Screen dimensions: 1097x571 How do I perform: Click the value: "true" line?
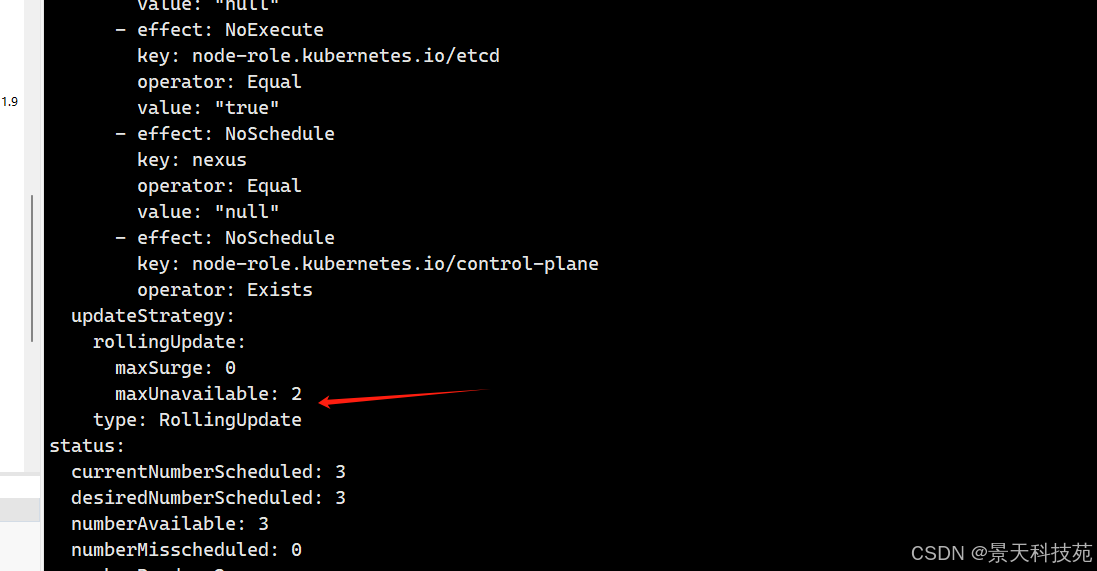coord(208,108)
